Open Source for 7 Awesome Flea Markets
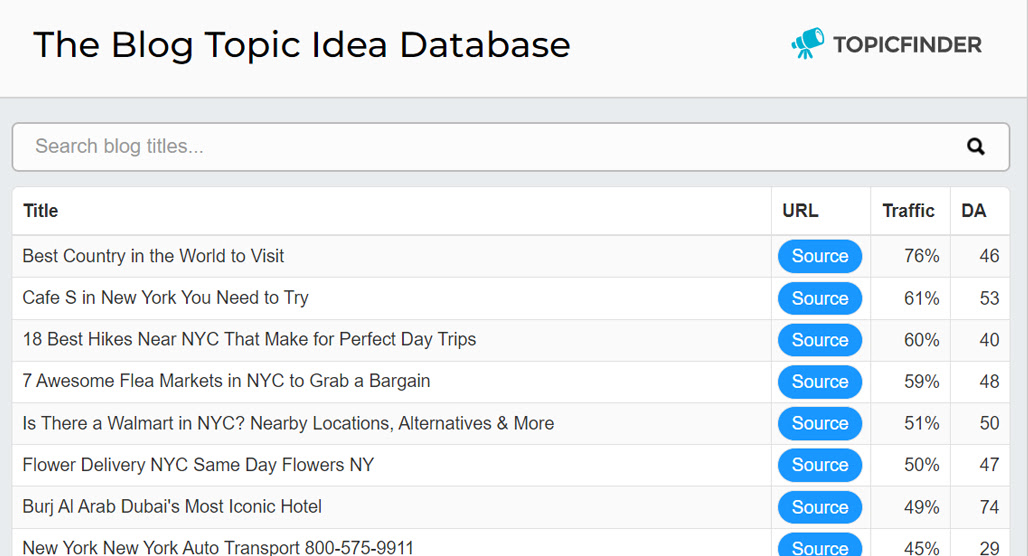This screenshot has height=556, width=1028. click(820, 382)
